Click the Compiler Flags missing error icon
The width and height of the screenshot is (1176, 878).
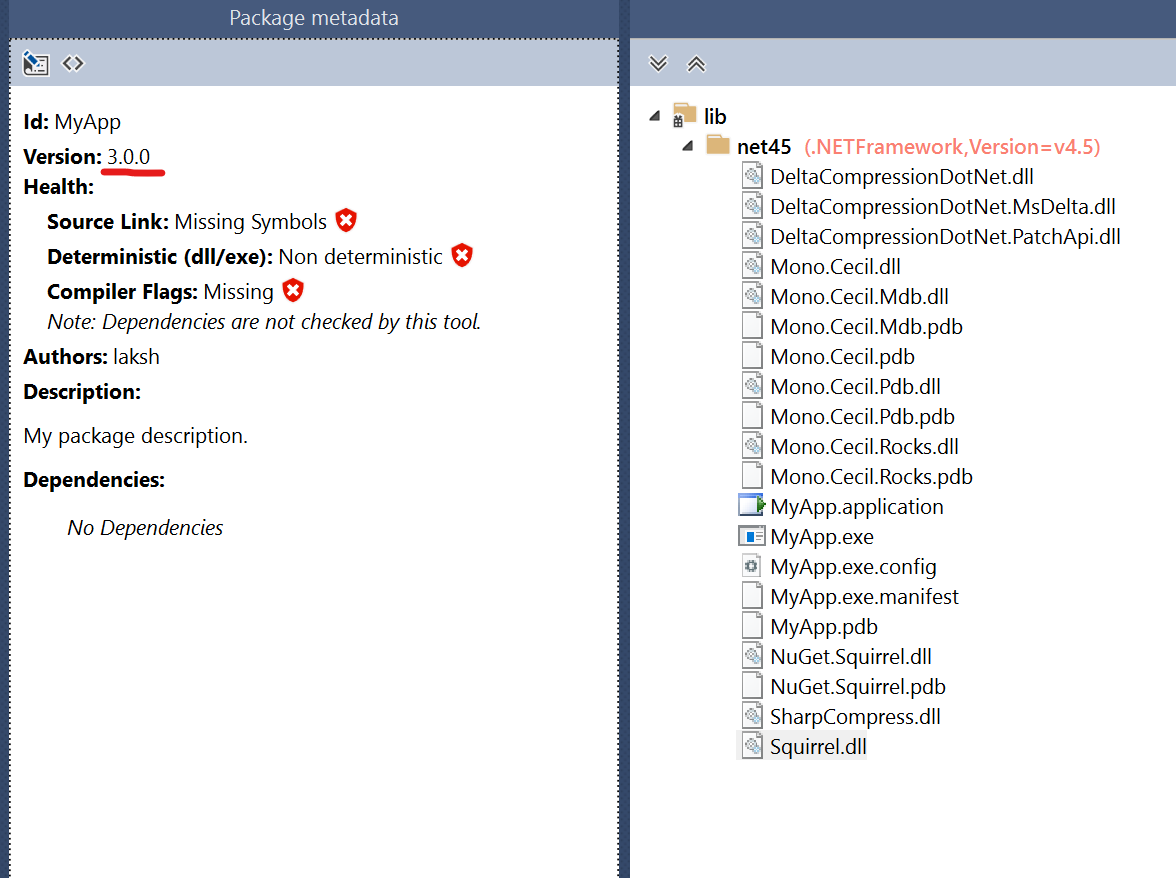[292, 291]
